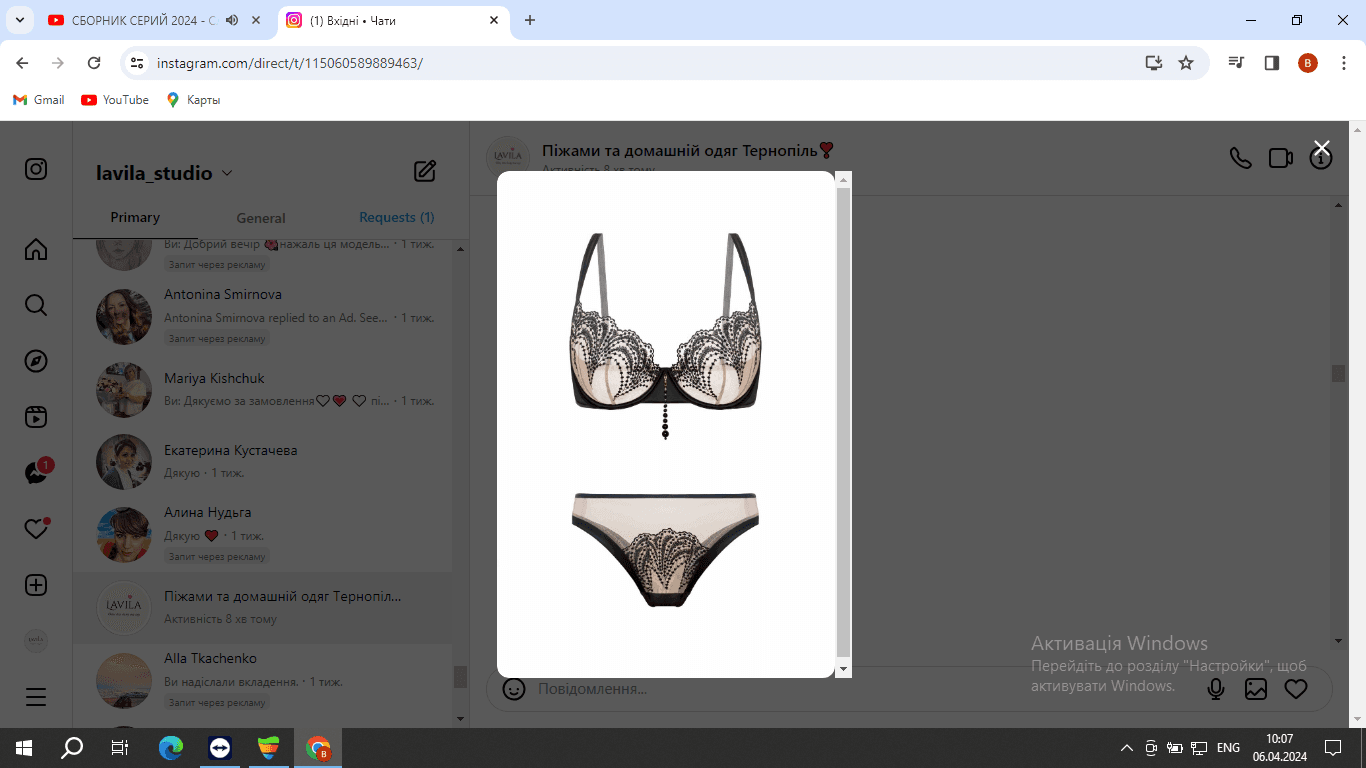Open Reels from the sidebar
The width and height of the screenshot is (1366, 768).
(x=36, y=417)
